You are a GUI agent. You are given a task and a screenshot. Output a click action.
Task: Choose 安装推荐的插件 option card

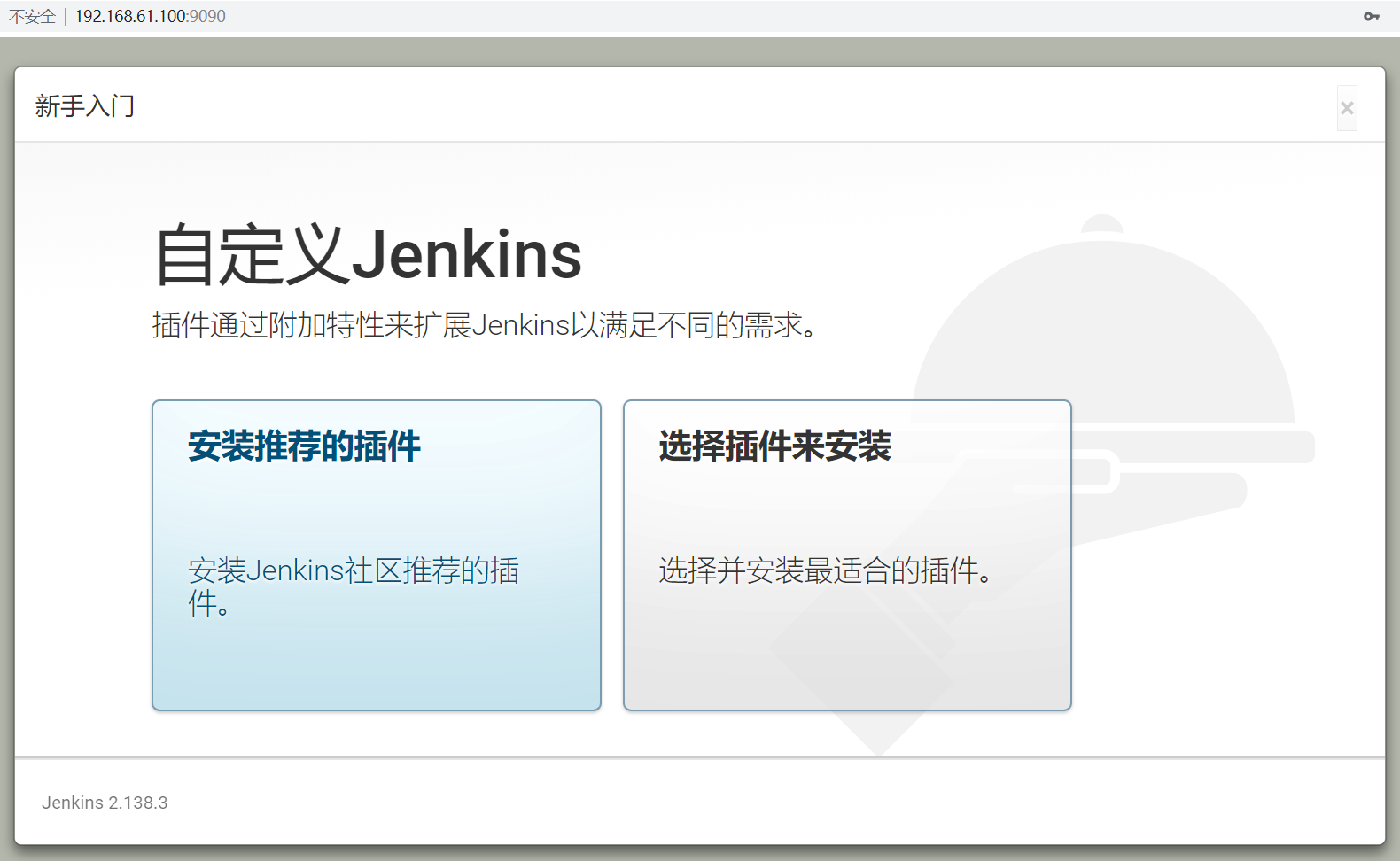[x=377, y=555]
